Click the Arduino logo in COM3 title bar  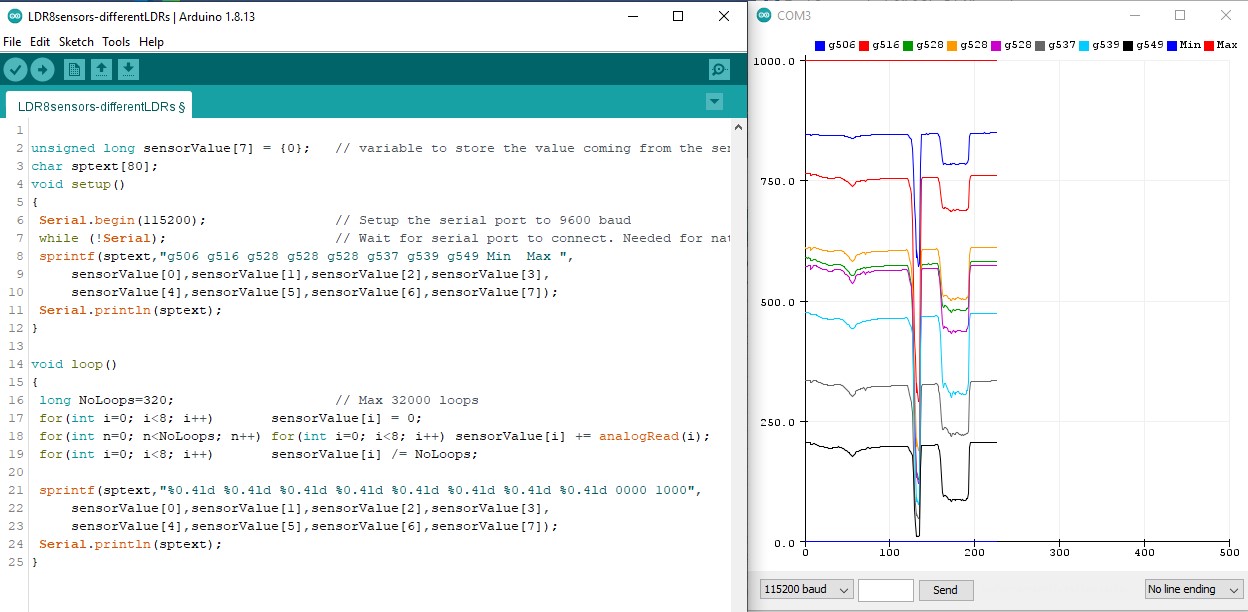pyautogui.click(x=764, y=15)
